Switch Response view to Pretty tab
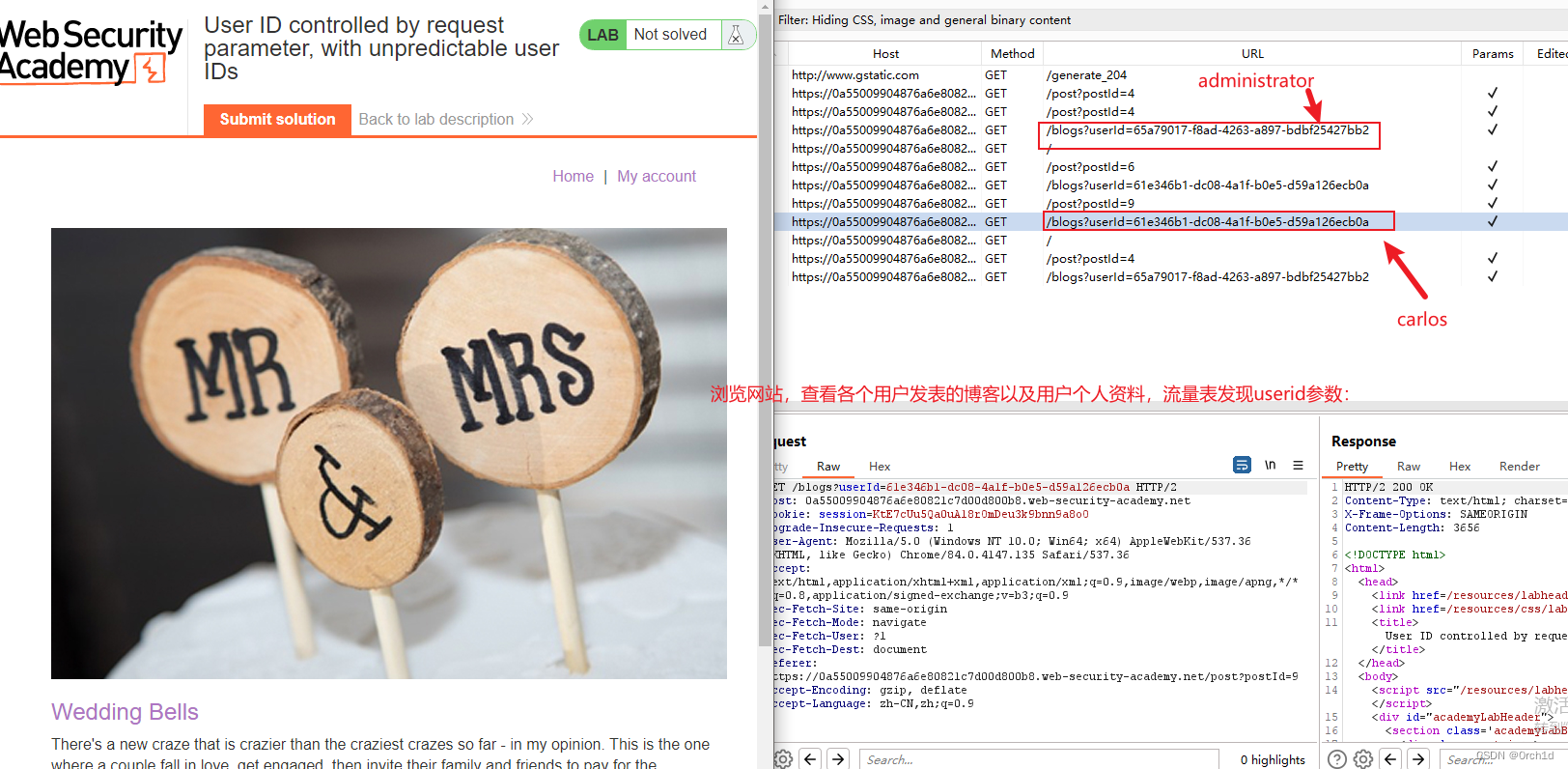1568x769 pixels. pyautogui.click(x=1352, y=467)
